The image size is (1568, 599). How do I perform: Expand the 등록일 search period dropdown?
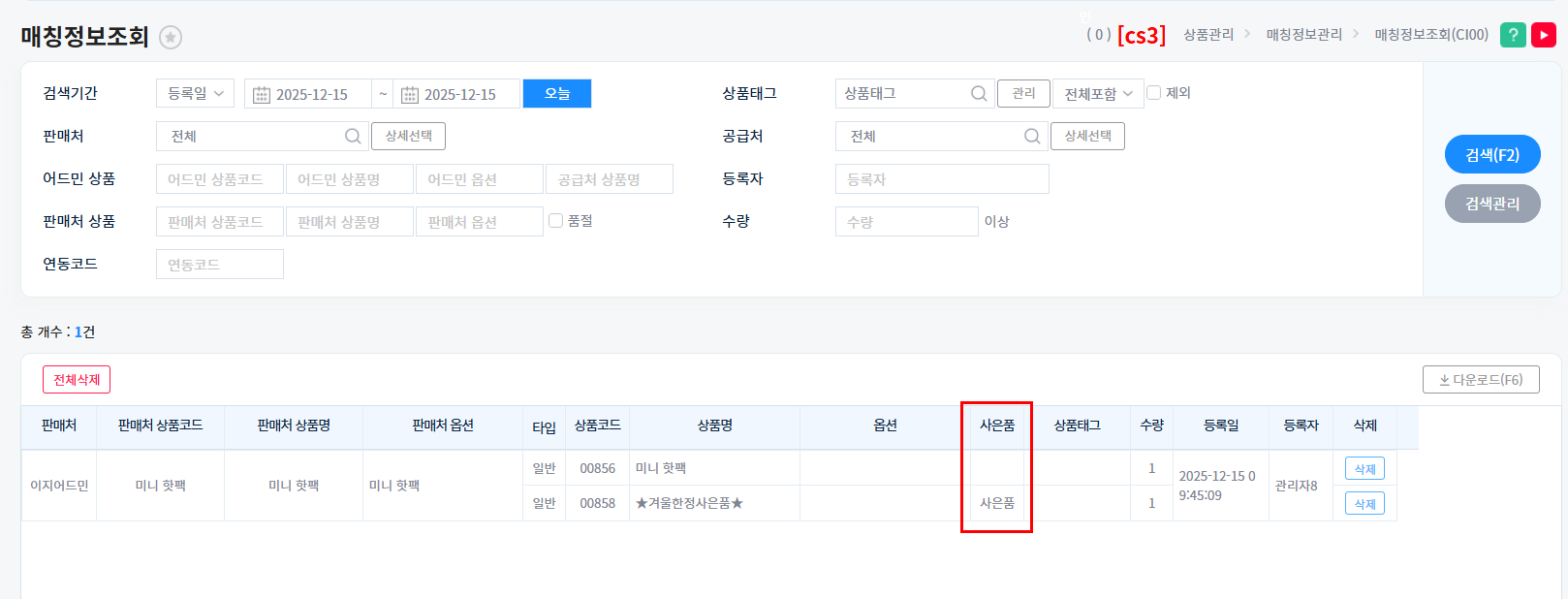click(x=195, y=94)
